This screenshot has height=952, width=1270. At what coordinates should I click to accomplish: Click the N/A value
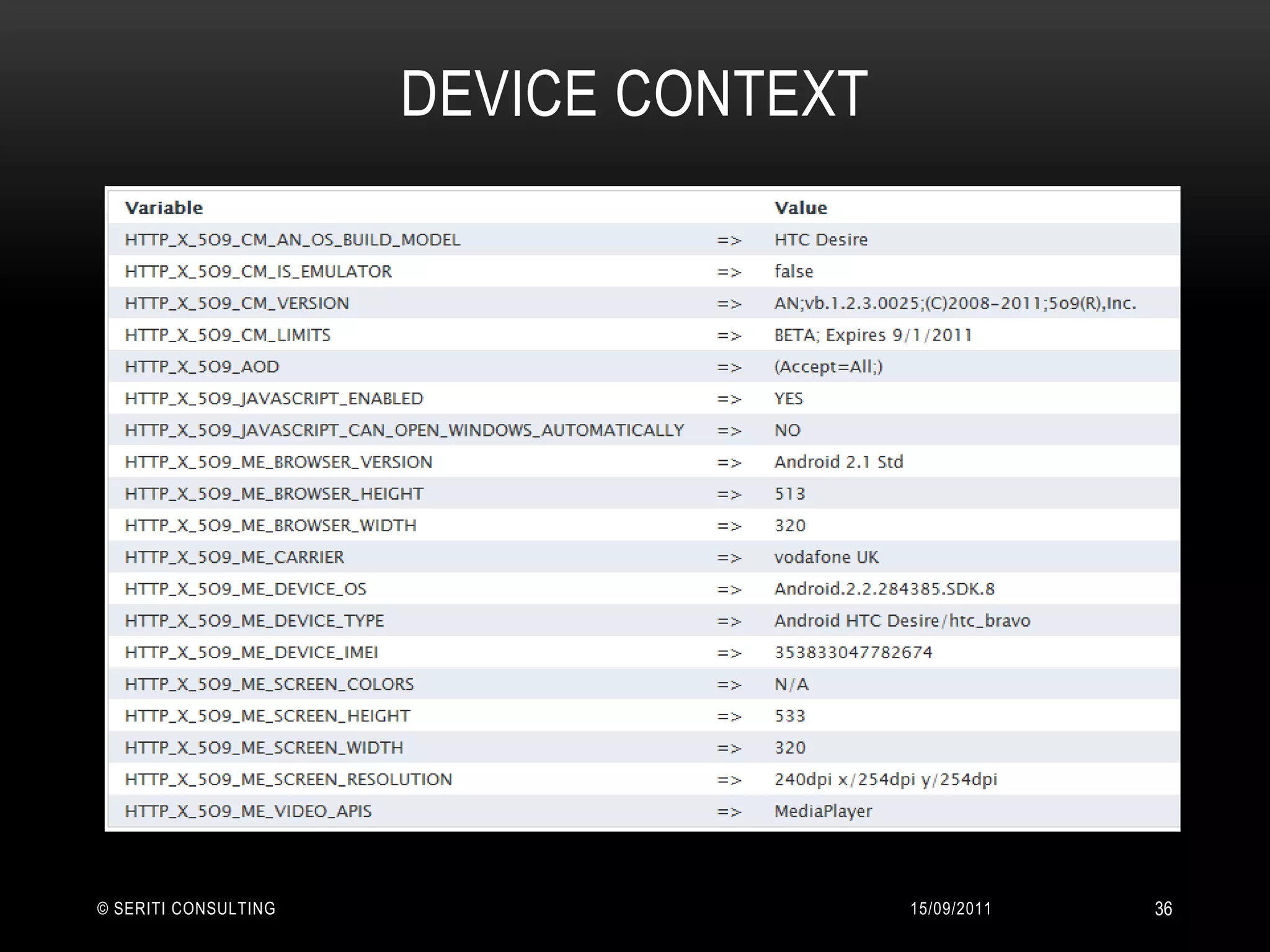[791, 684]
